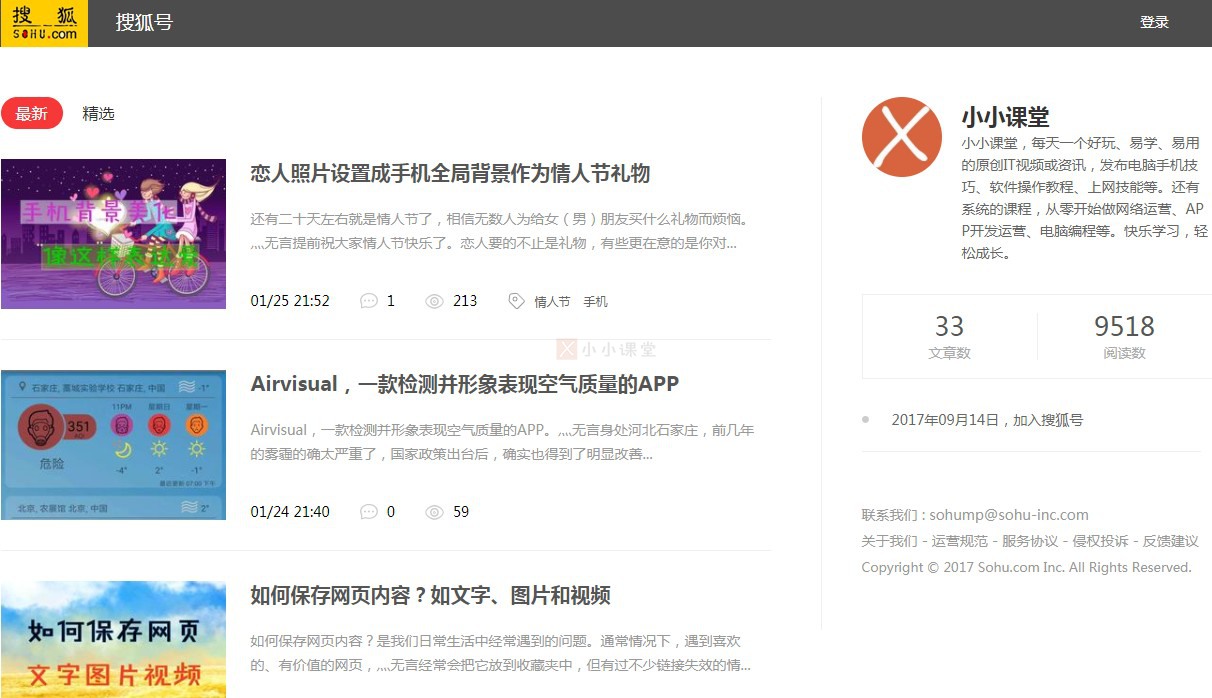This screenshot has width=1212, height=698.
Task: Click the 33 文章数 counter
Action: (949, 337)
